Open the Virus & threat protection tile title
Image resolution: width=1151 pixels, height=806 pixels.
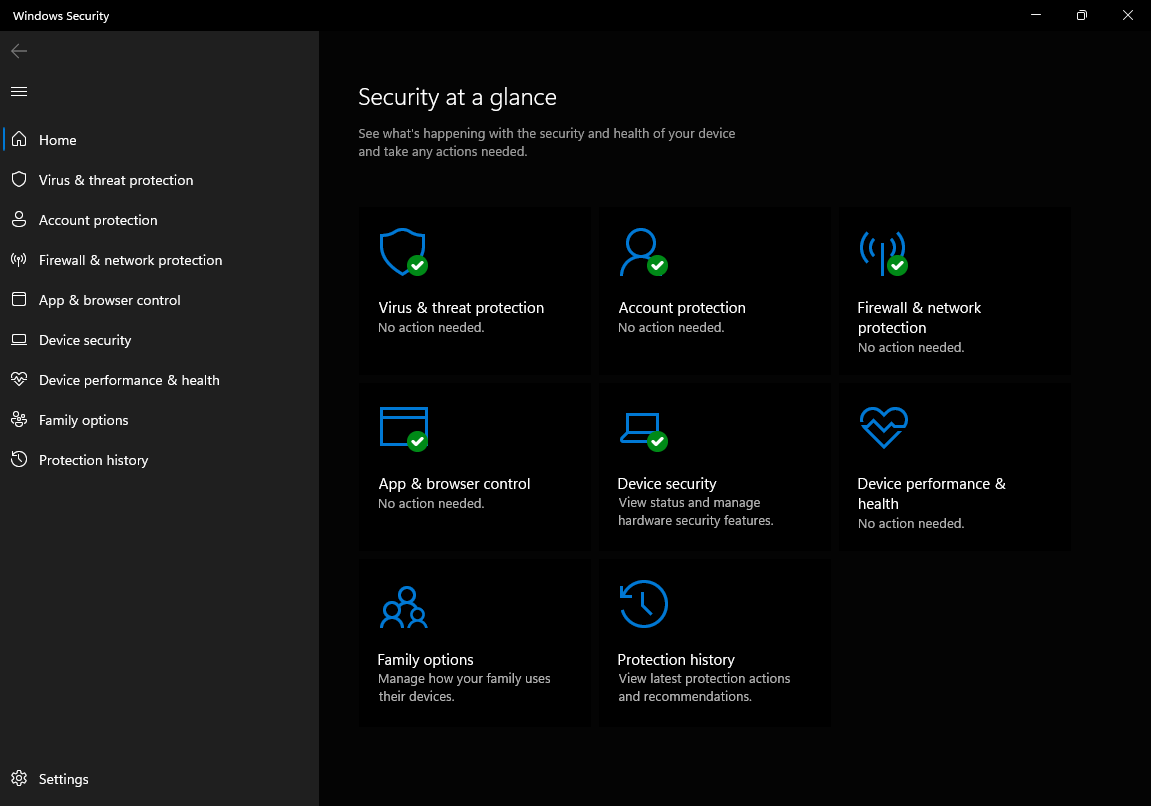click(461, 308)
